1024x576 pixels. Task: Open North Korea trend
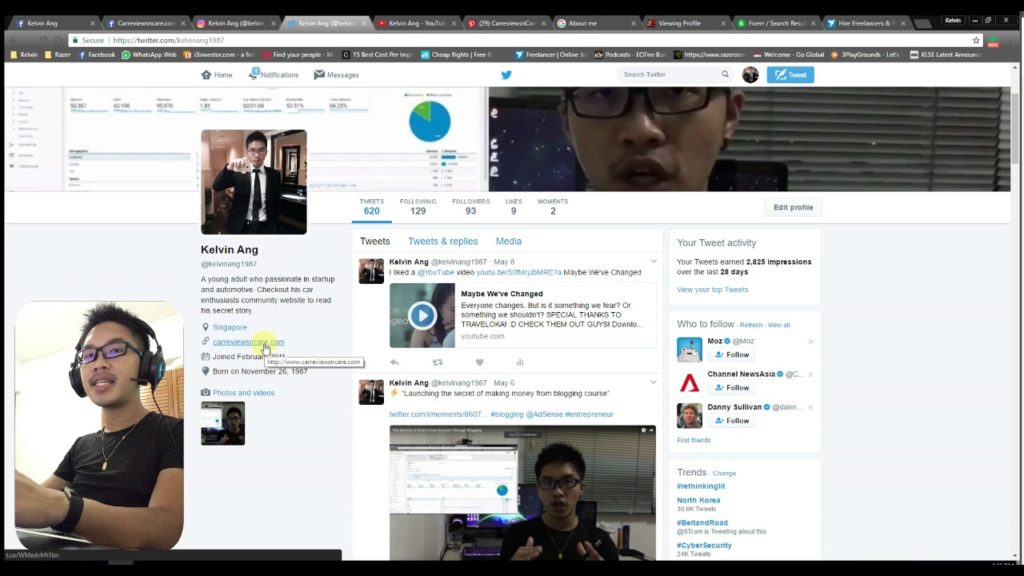[698, 500]
